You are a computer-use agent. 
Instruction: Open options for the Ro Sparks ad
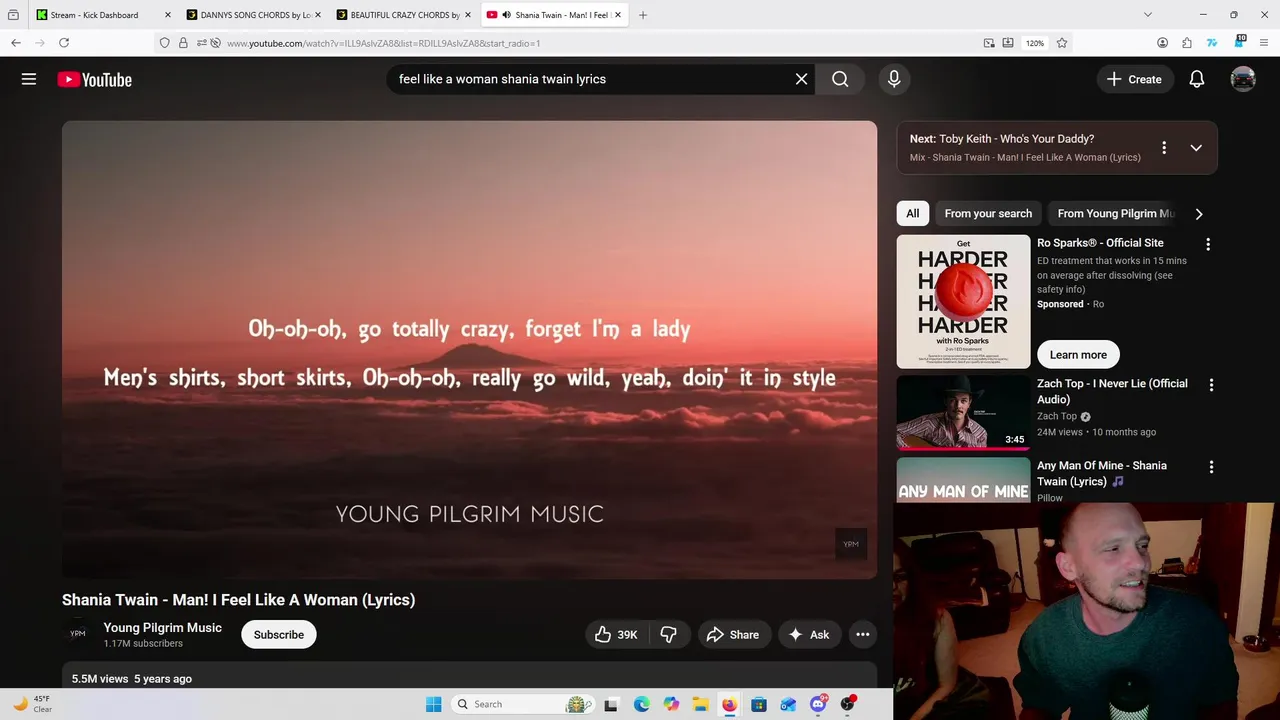1208,244
